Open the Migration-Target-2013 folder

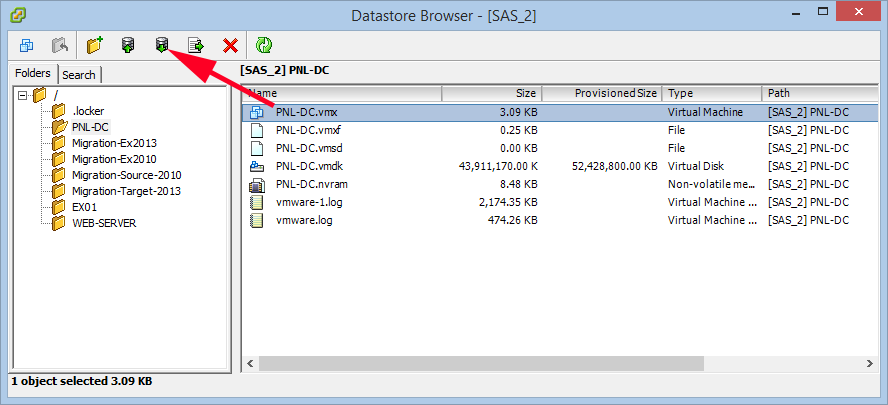tap(126, 191)
